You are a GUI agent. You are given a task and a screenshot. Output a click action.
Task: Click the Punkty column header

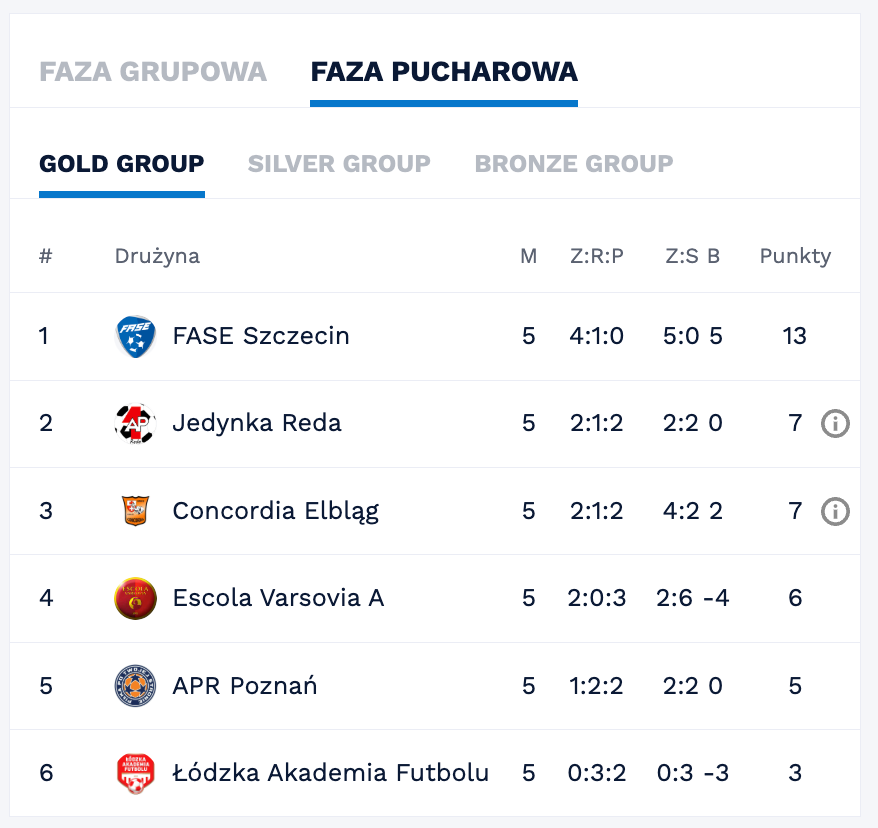(795, 256)
